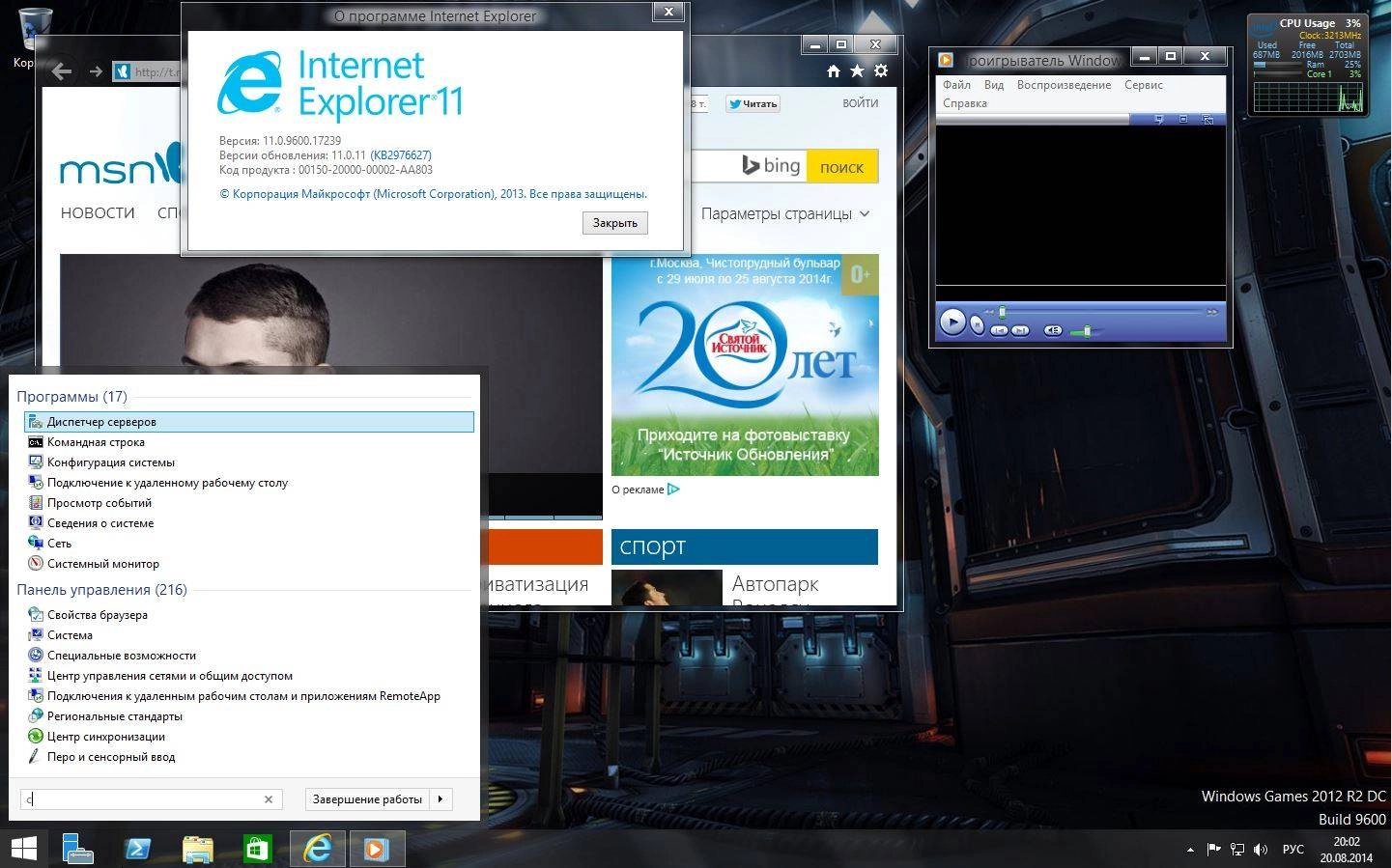Open the Справка menu in Media Player

(964, 103)
